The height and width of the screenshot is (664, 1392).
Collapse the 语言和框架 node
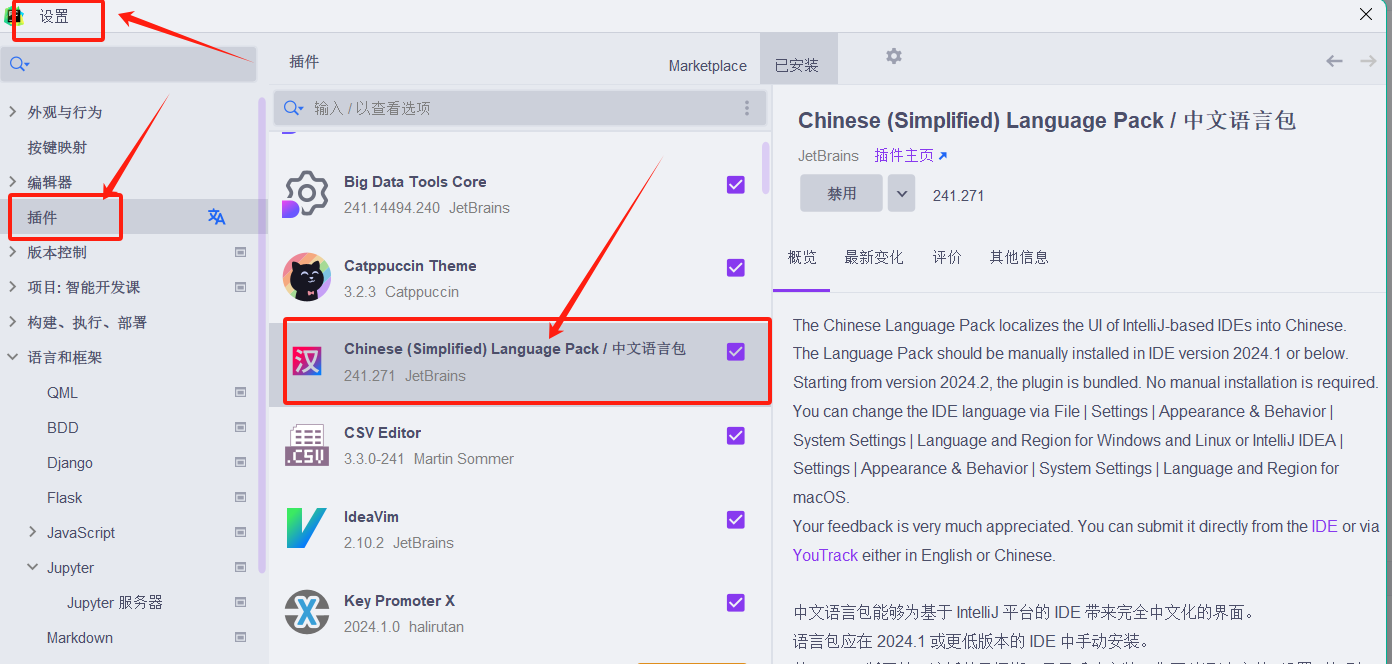click(12, 357)
